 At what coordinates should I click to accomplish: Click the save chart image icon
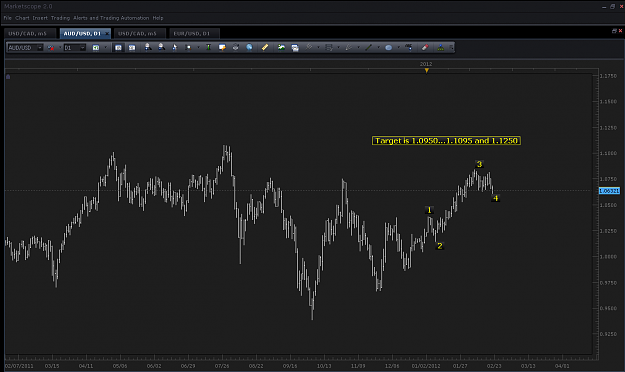281,47
